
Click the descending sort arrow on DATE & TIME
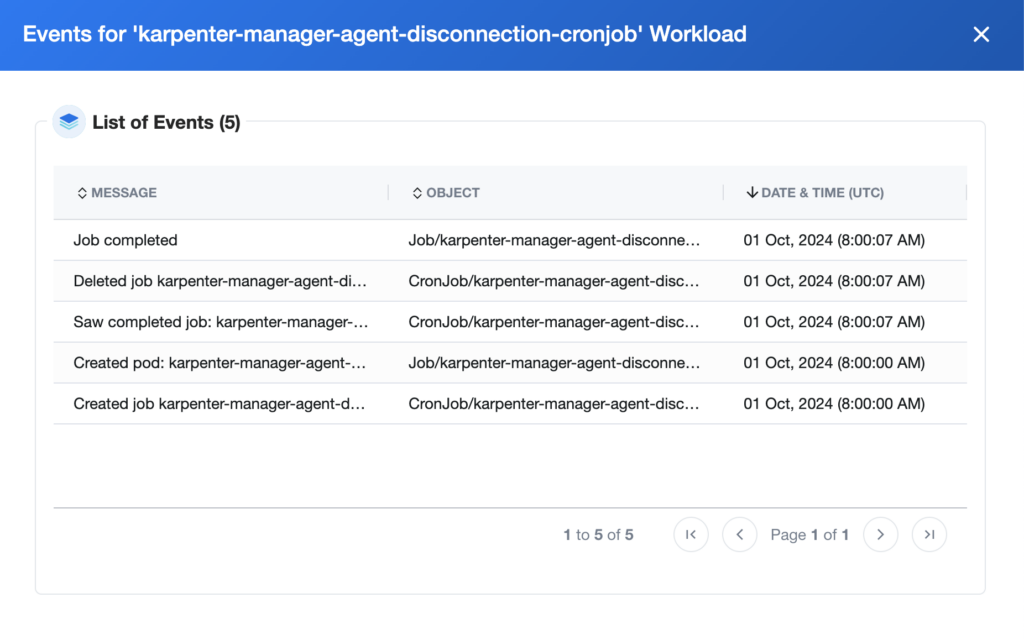[752, 192]
